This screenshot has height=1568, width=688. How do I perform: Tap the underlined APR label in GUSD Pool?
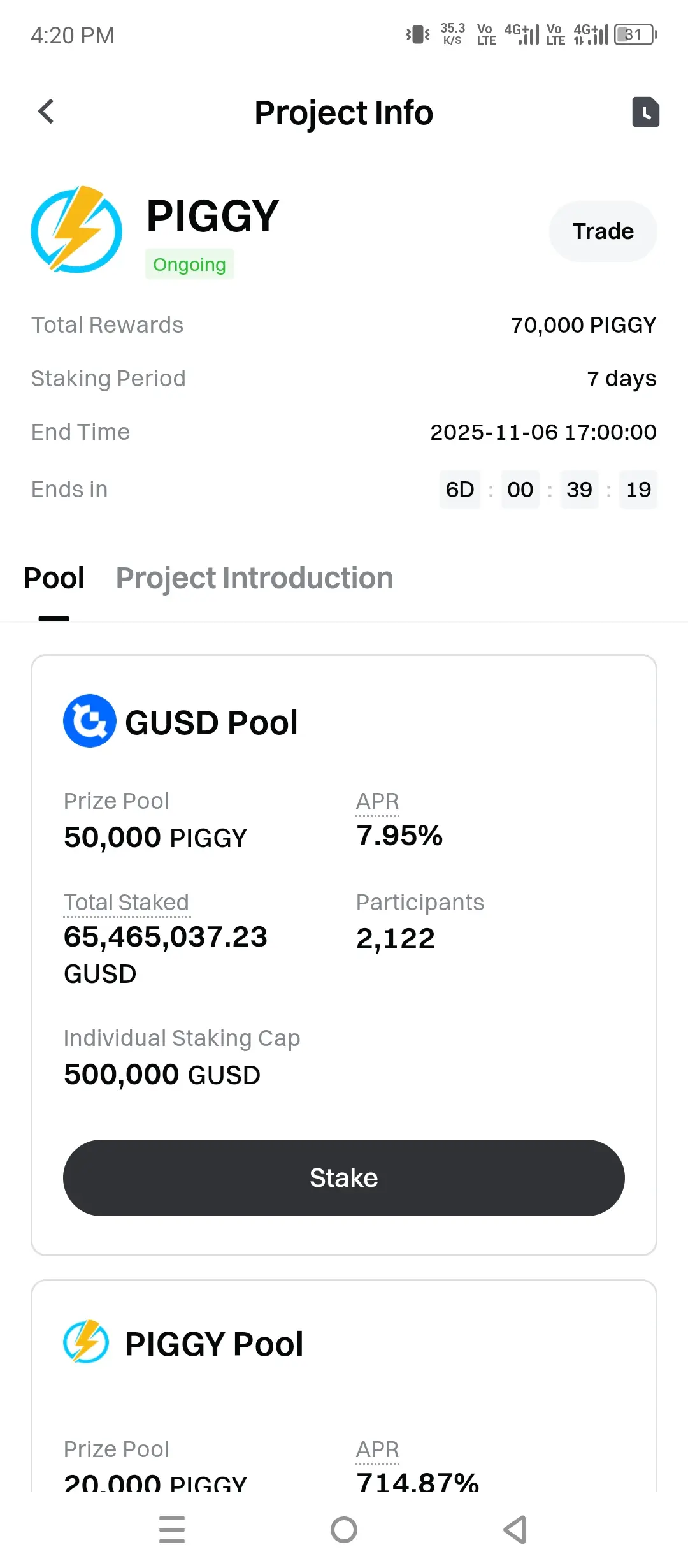(377, 801)
